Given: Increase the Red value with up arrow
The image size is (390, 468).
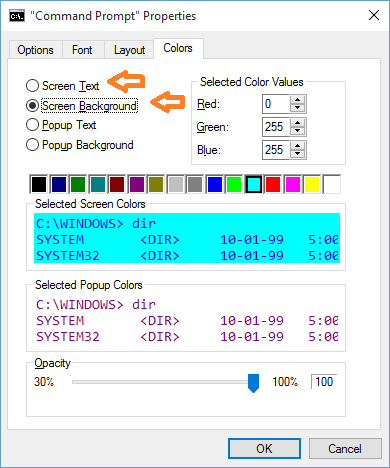Looking at the screenshot, I should point(298,100).
